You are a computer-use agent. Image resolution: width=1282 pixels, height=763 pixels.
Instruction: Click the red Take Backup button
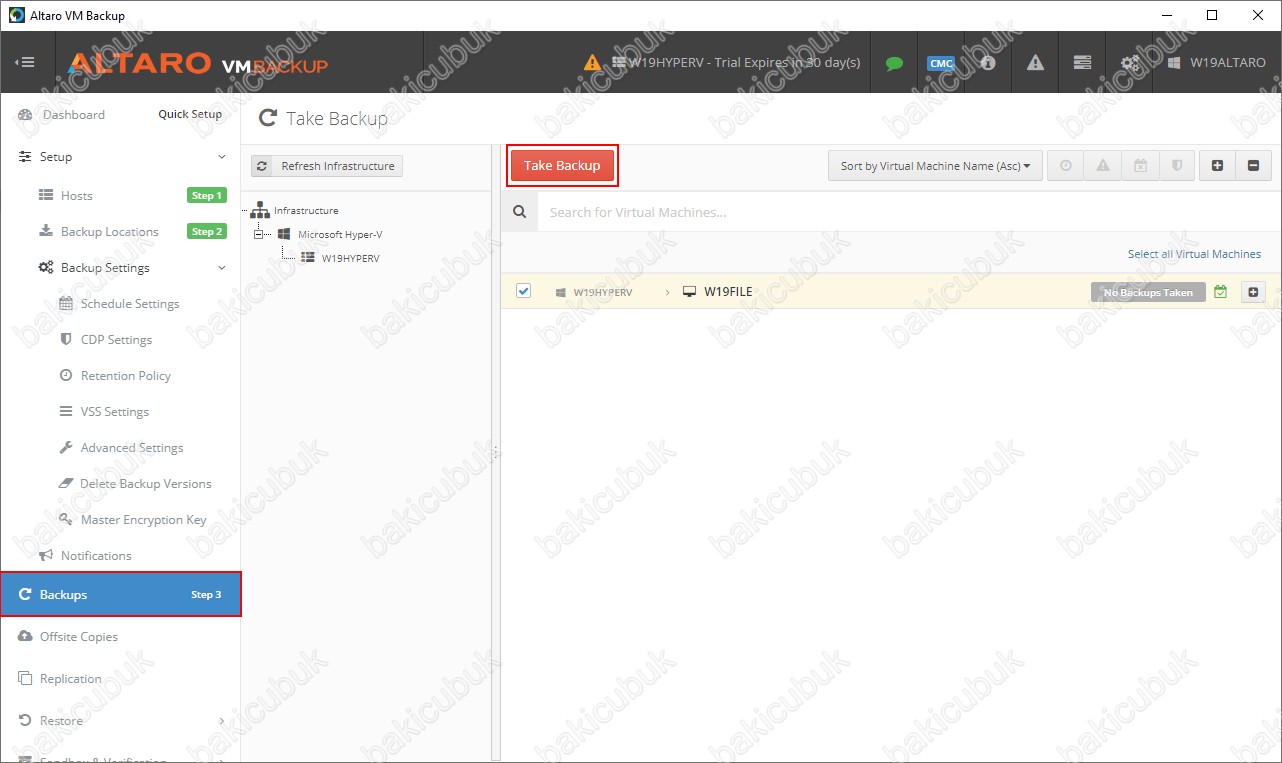coord(562,166)
